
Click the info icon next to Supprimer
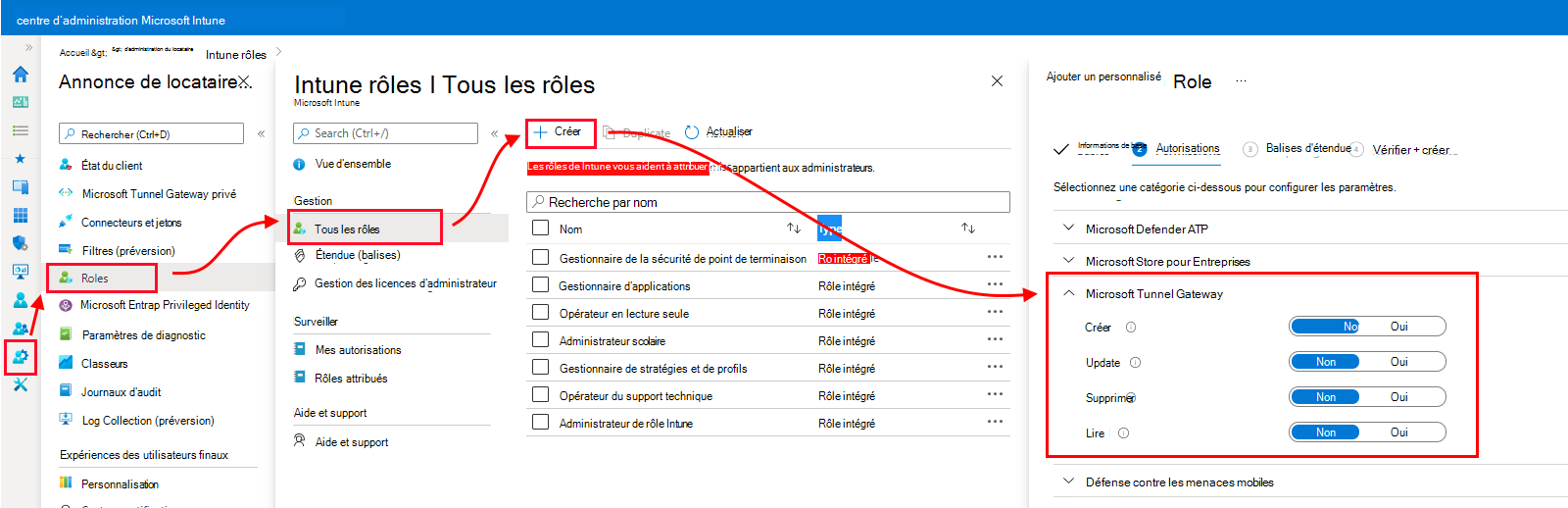click(x=1131, y=397)
